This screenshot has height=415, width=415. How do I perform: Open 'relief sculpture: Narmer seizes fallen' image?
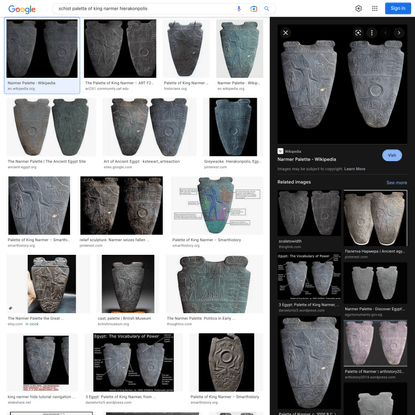[121, 206]
